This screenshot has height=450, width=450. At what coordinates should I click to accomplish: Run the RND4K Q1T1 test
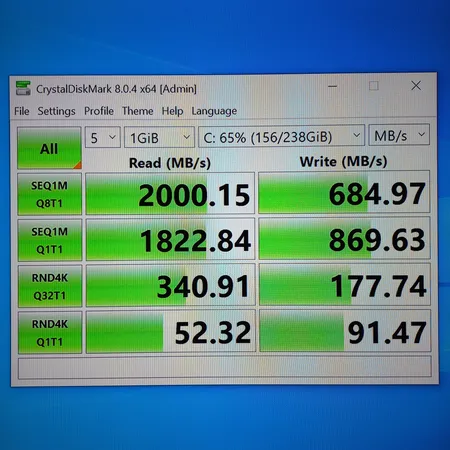(50, 333)
